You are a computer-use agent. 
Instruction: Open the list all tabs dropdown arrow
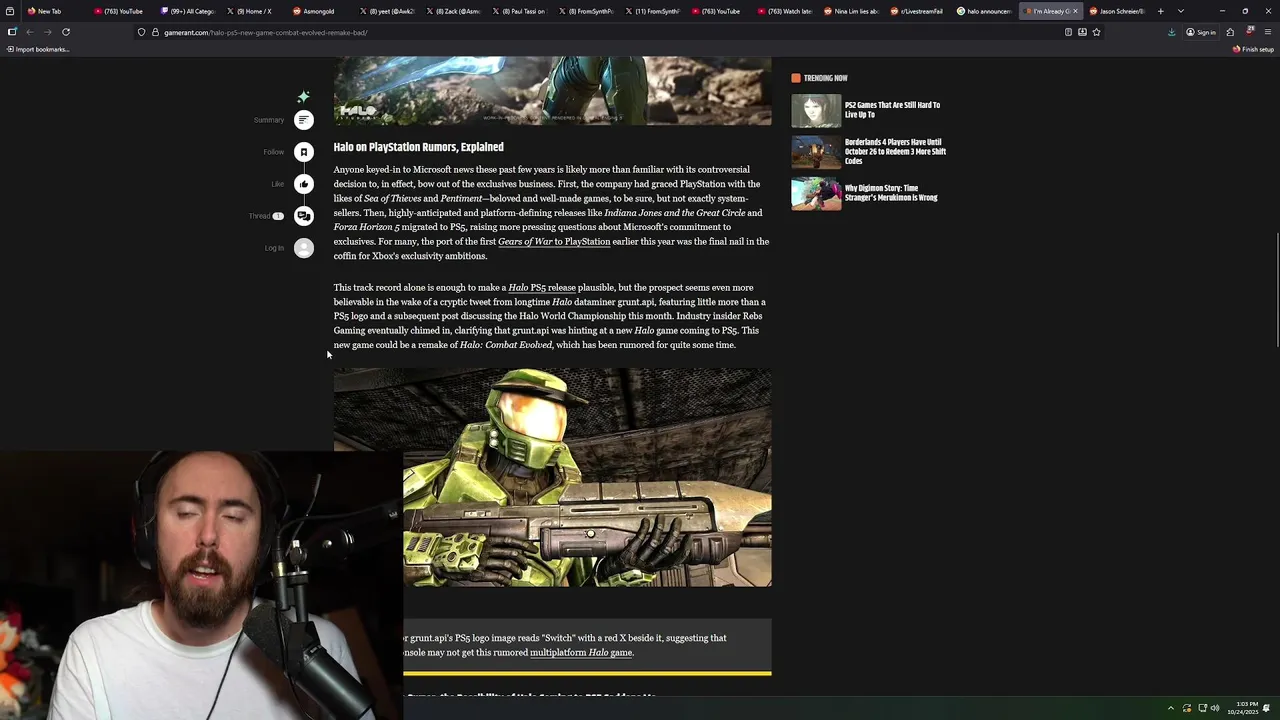1181,11
